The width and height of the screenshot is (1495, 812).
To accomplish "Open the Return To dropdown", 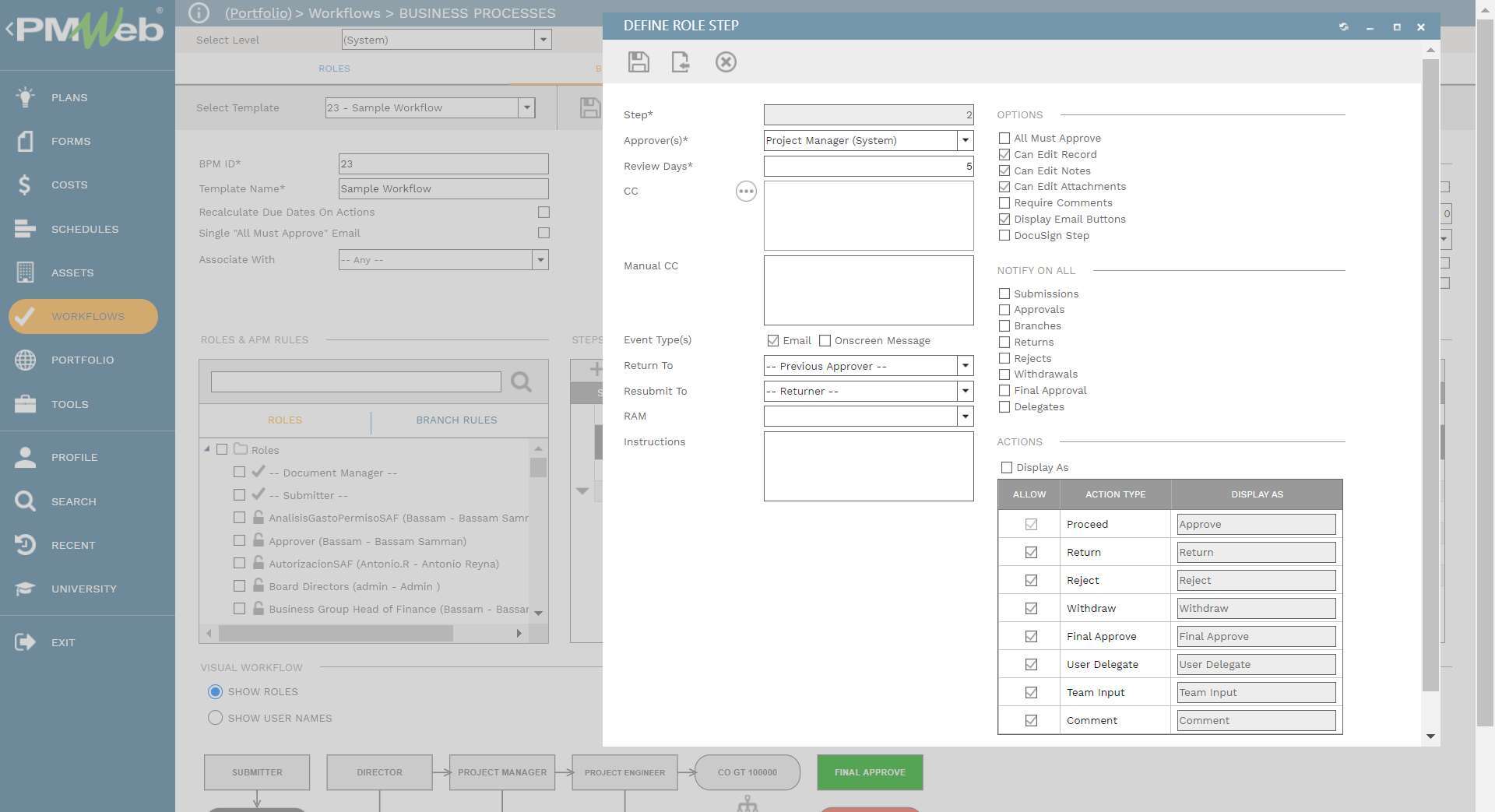I will click(x=966, y=366).
